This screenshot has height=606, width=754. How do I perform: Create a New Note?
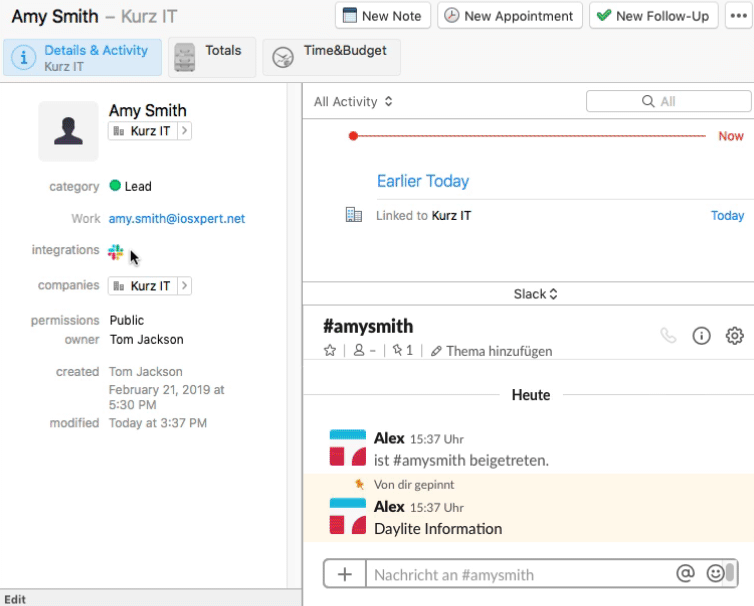(x=382, y=16)
